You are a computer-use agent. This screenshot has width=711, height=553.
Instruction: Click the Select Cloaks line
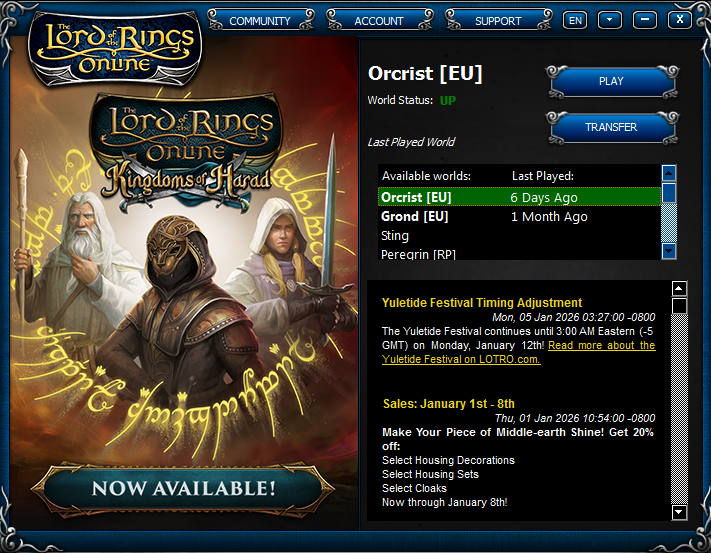point(414,489)
